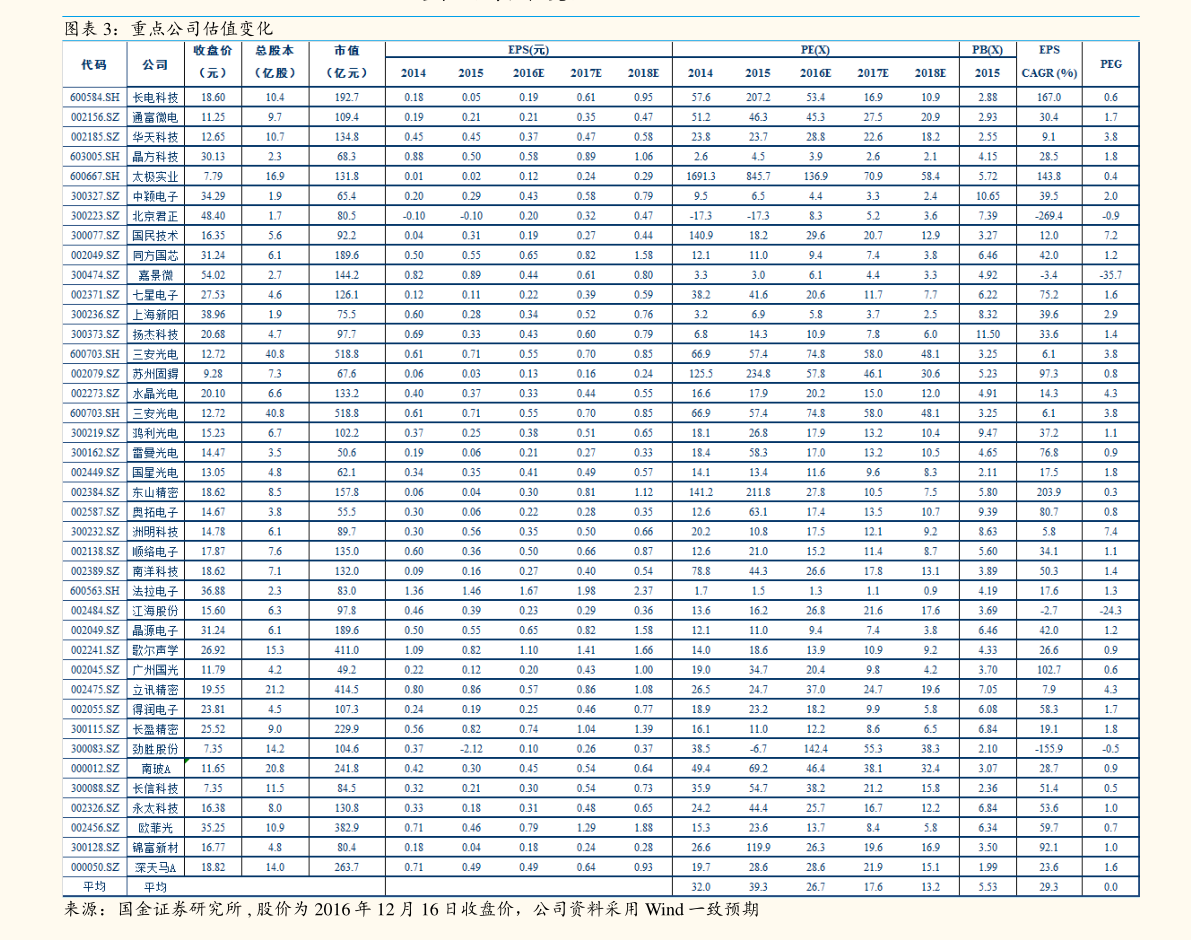This screenshot has width=1191, height=940.
Task: Click the 代码 column header
Action: pyautogui.click(x=94, y=64)
